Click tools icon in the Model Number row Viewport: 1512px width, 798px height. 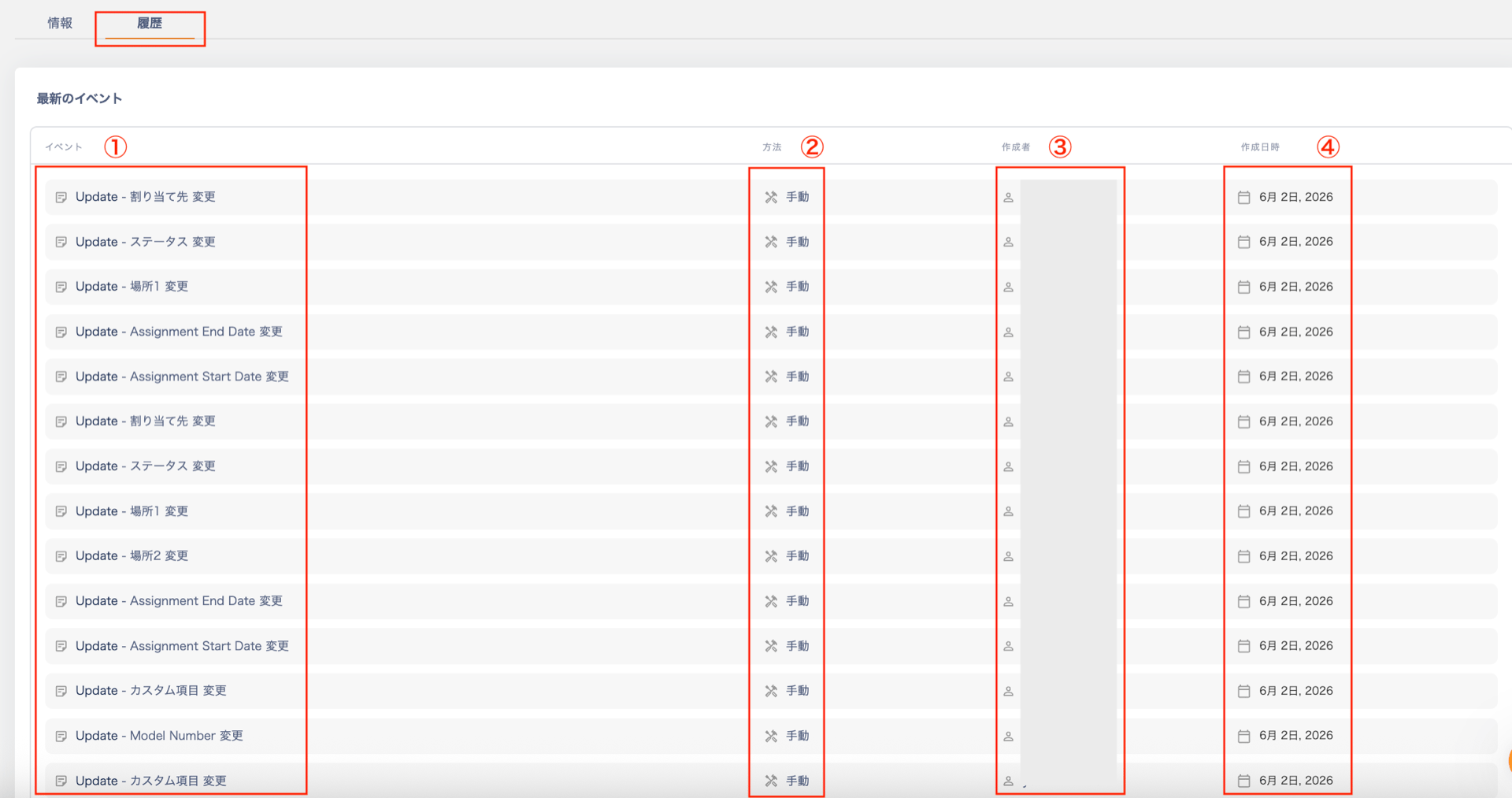771,736
